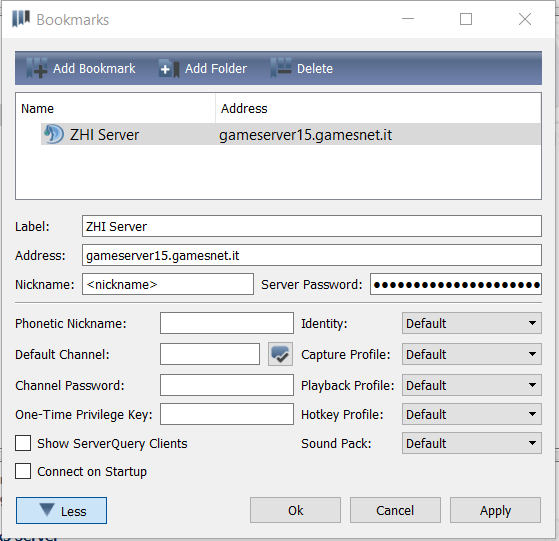Open the Hotkey Profile dropdown
This screenshot has width=559, height=541.
pyautogui.click(x=472, y=414)
